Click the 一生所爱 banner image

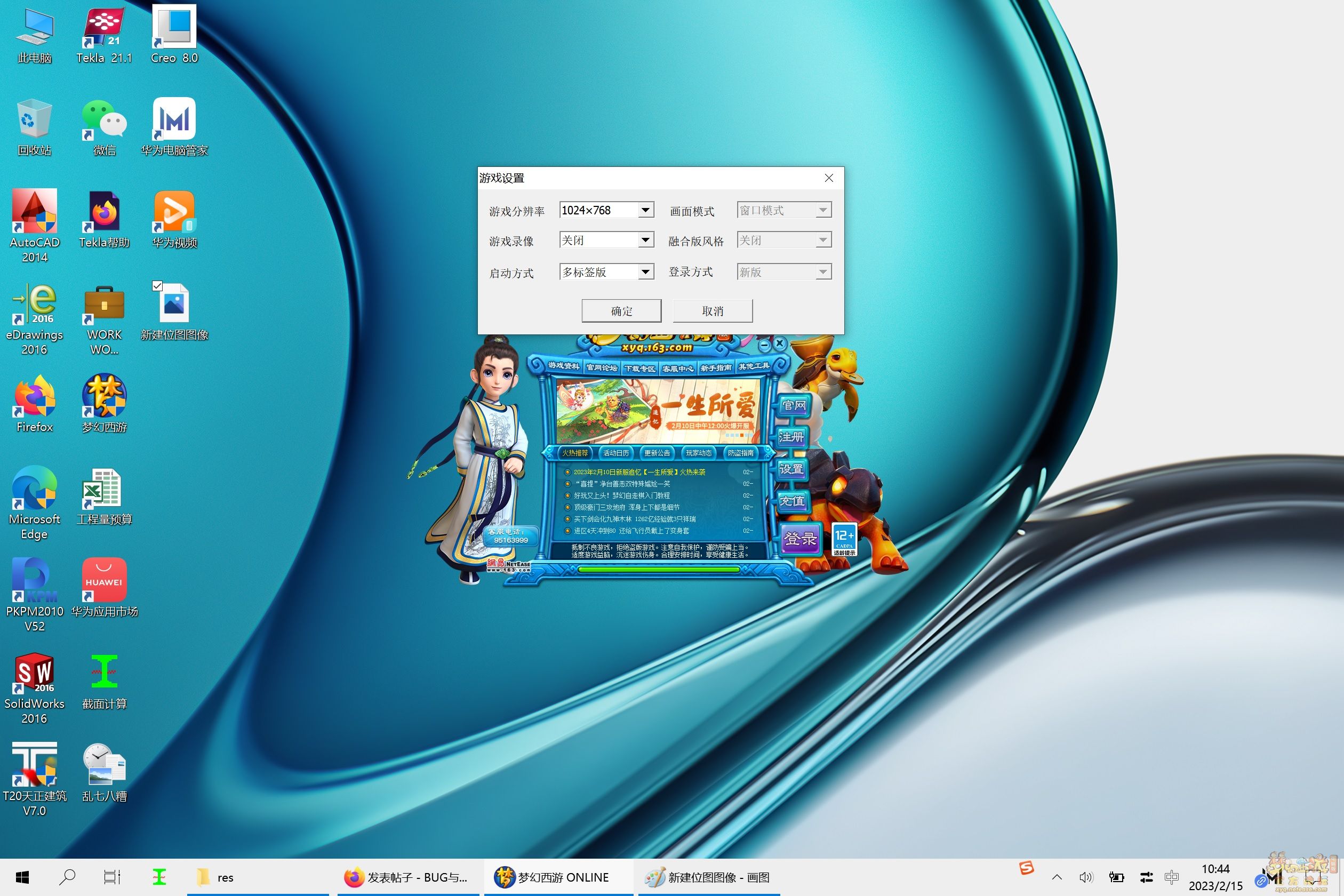pos(659,410)
